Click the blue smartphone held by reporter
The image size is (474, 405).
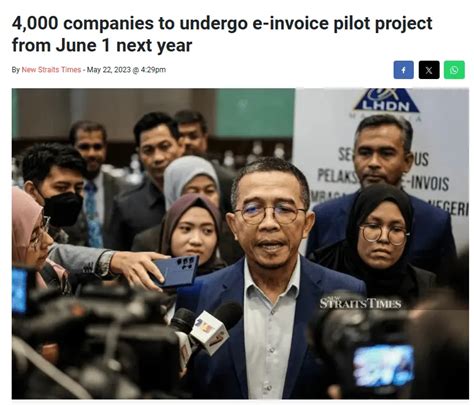pos(177,270)
